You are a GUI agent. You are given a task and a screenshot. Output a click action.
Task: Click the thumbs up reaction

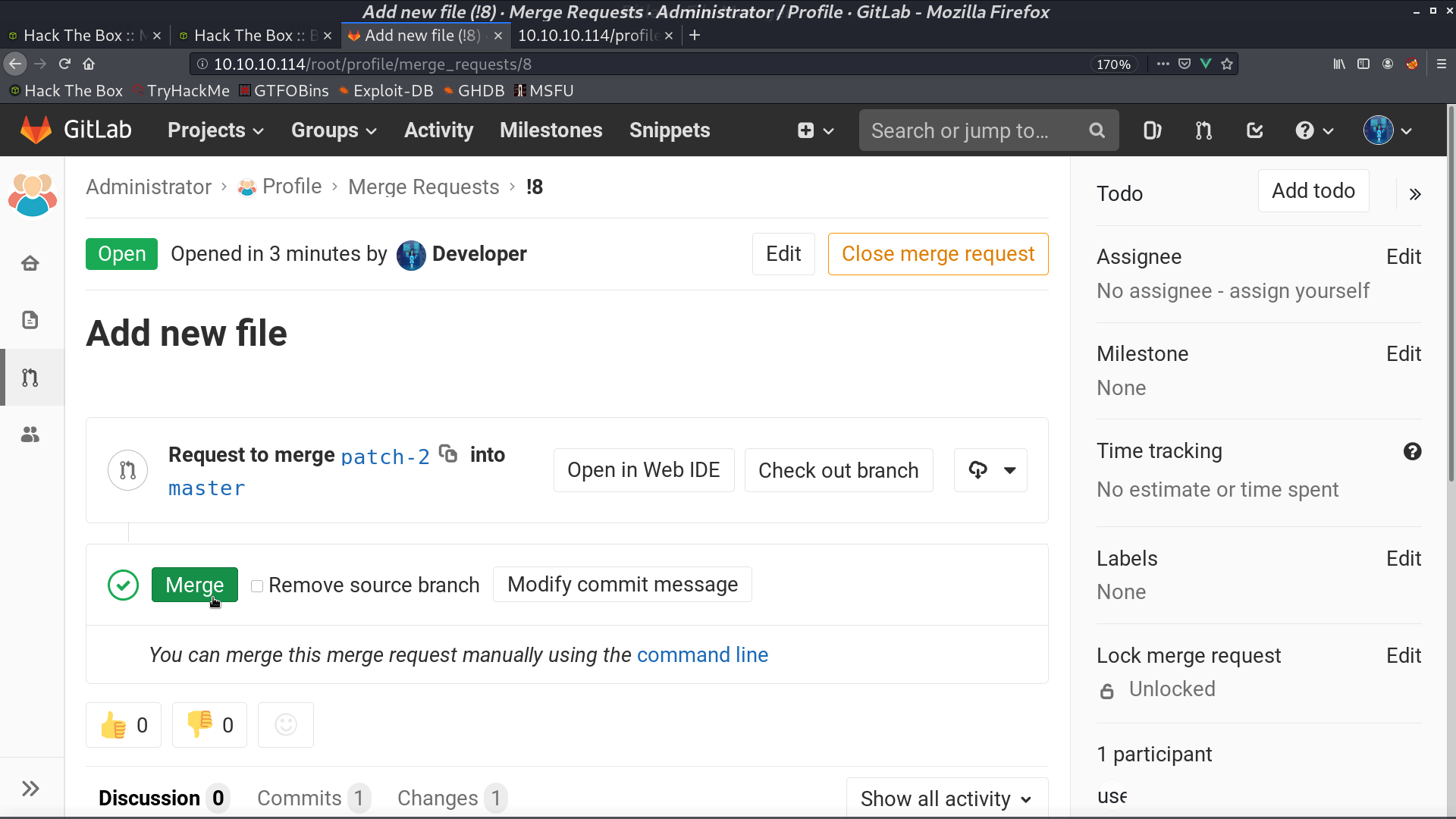(124, 725)
